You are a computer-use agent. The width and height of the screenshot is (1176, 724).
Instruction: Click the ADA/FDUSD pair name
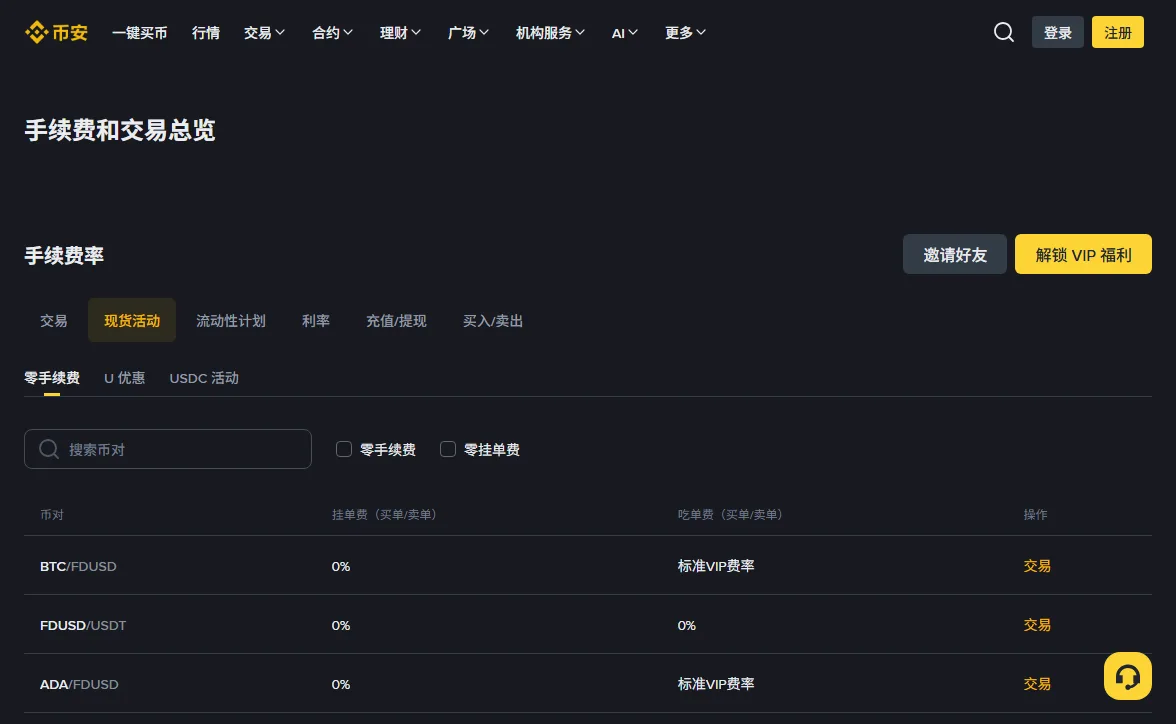pyautogui.click(x=79, y=684)
